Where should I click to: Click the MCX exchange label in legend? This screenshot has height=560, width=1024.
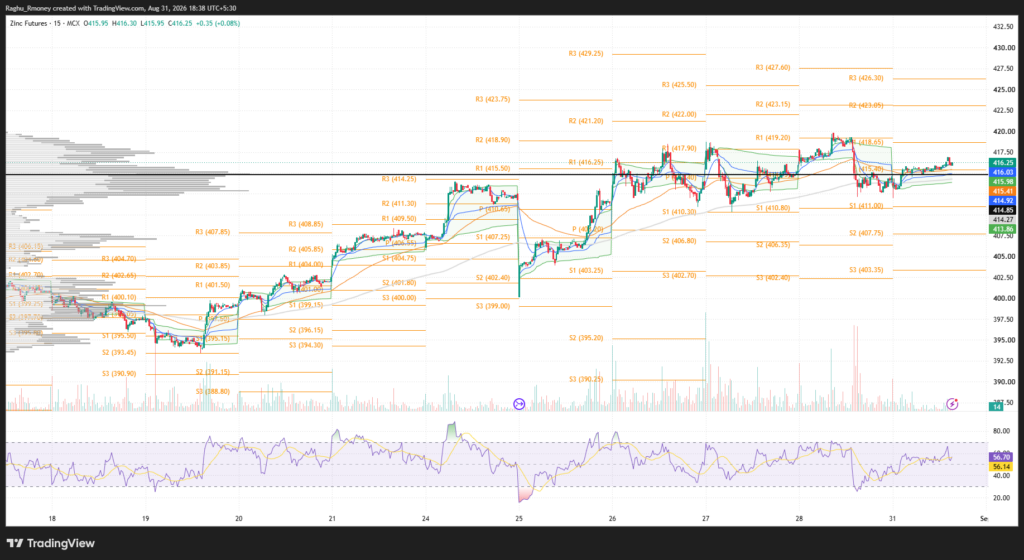[72, 23]
